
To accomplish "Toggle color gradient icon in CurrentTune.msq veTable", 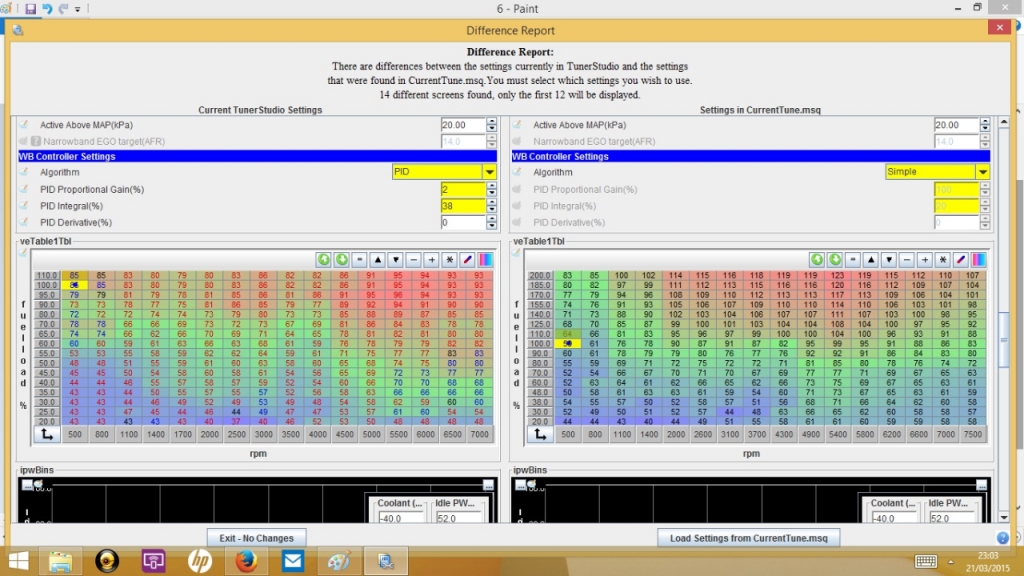I will pos(978,260).
